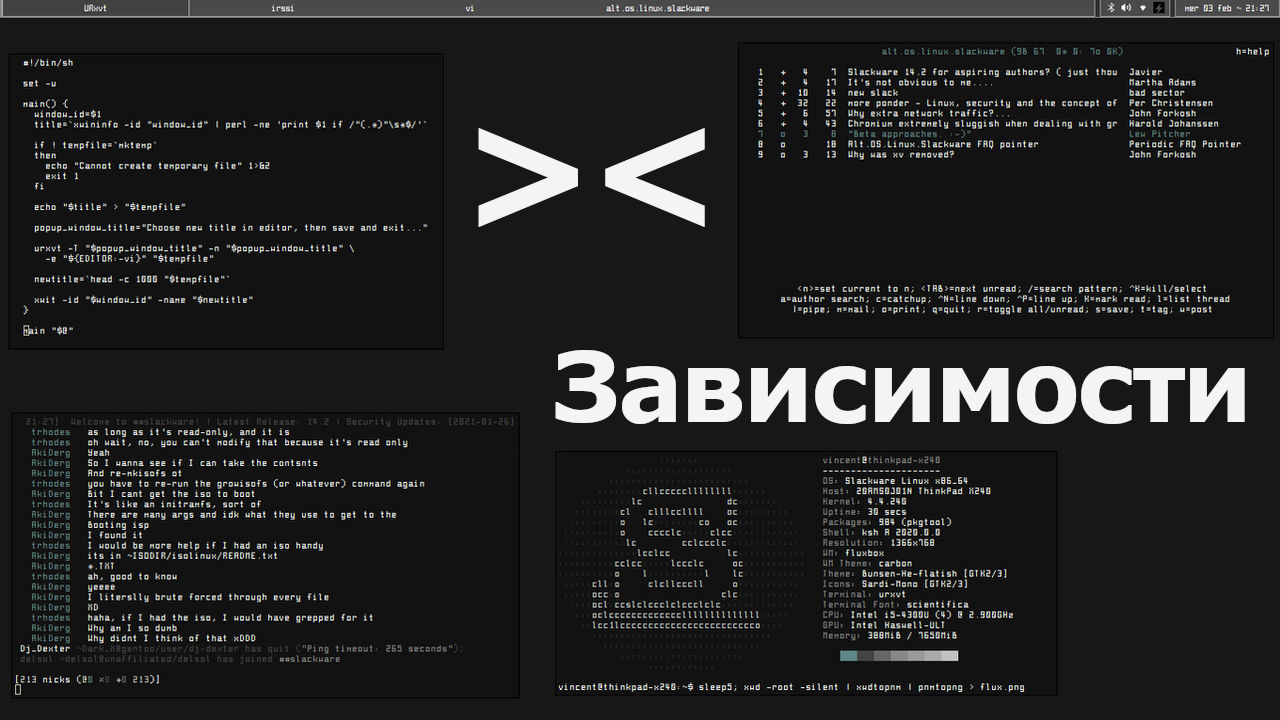Image resolution: width=1280 pixels, height=720 pixels.
Task: Click the date and time clock
Action: pos(1226,8)
